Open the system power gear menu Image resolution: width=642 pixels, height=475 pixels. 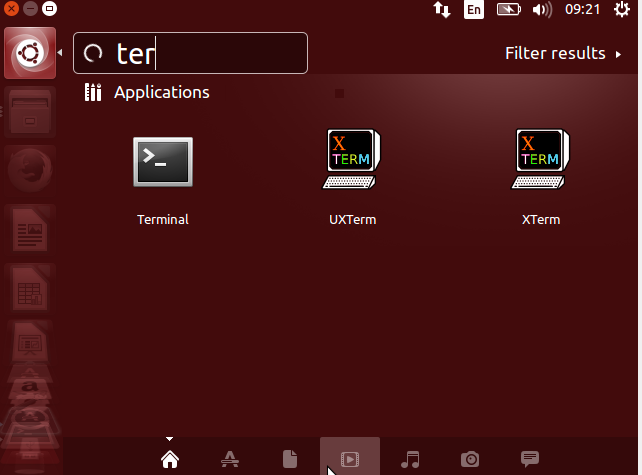[x=622, y=9]
